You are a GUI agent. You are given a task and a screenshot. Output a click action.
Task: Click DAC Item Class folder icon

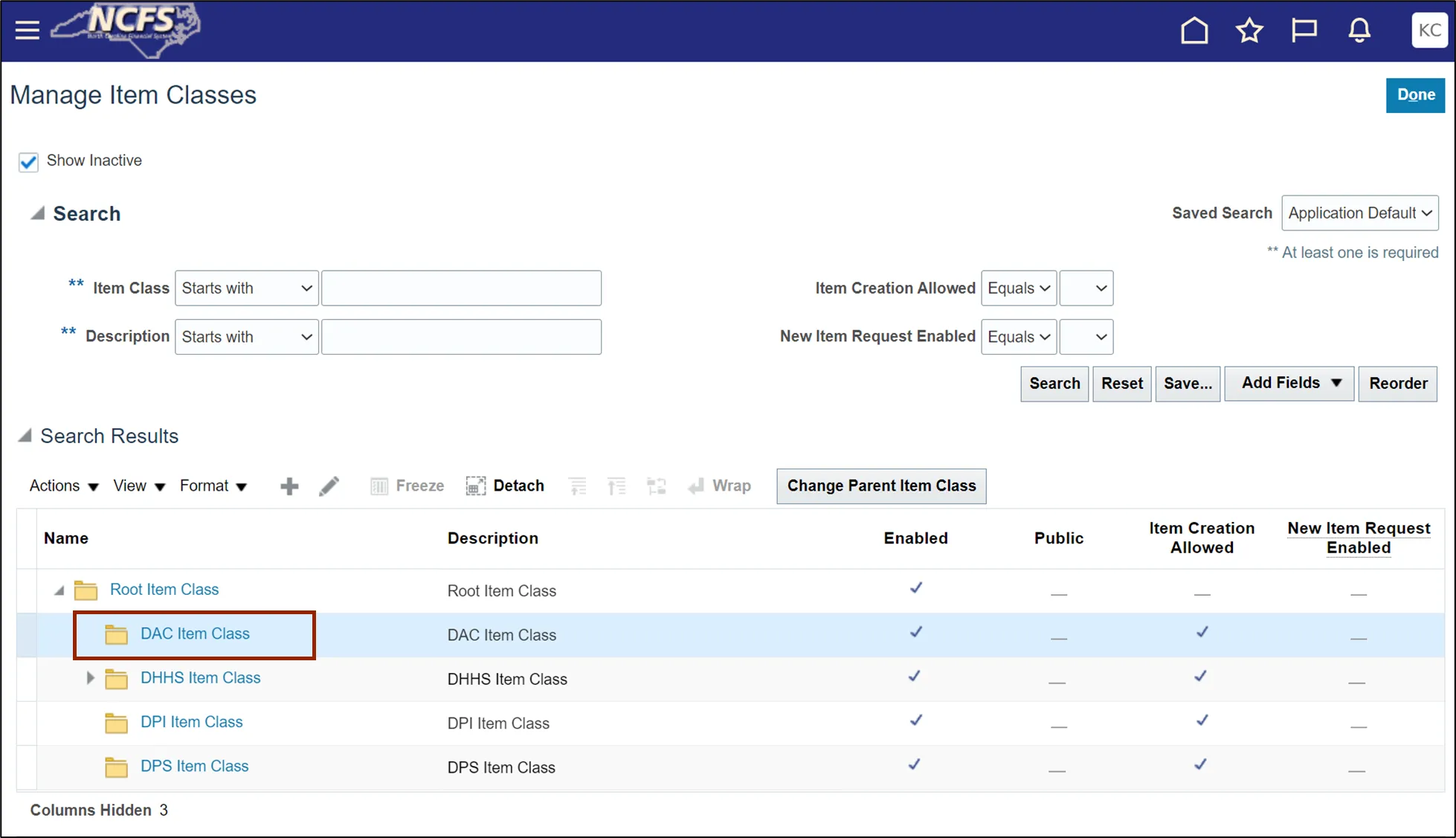pos(116,634)
